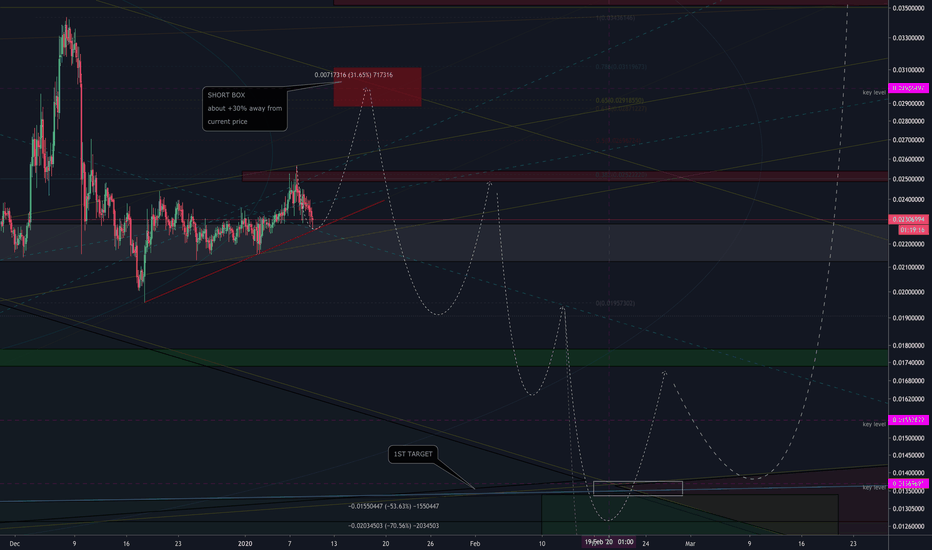Screen dimensions: 932x550
Task: Click the 0.01450000 price axis label
Action: pos(908,456)
